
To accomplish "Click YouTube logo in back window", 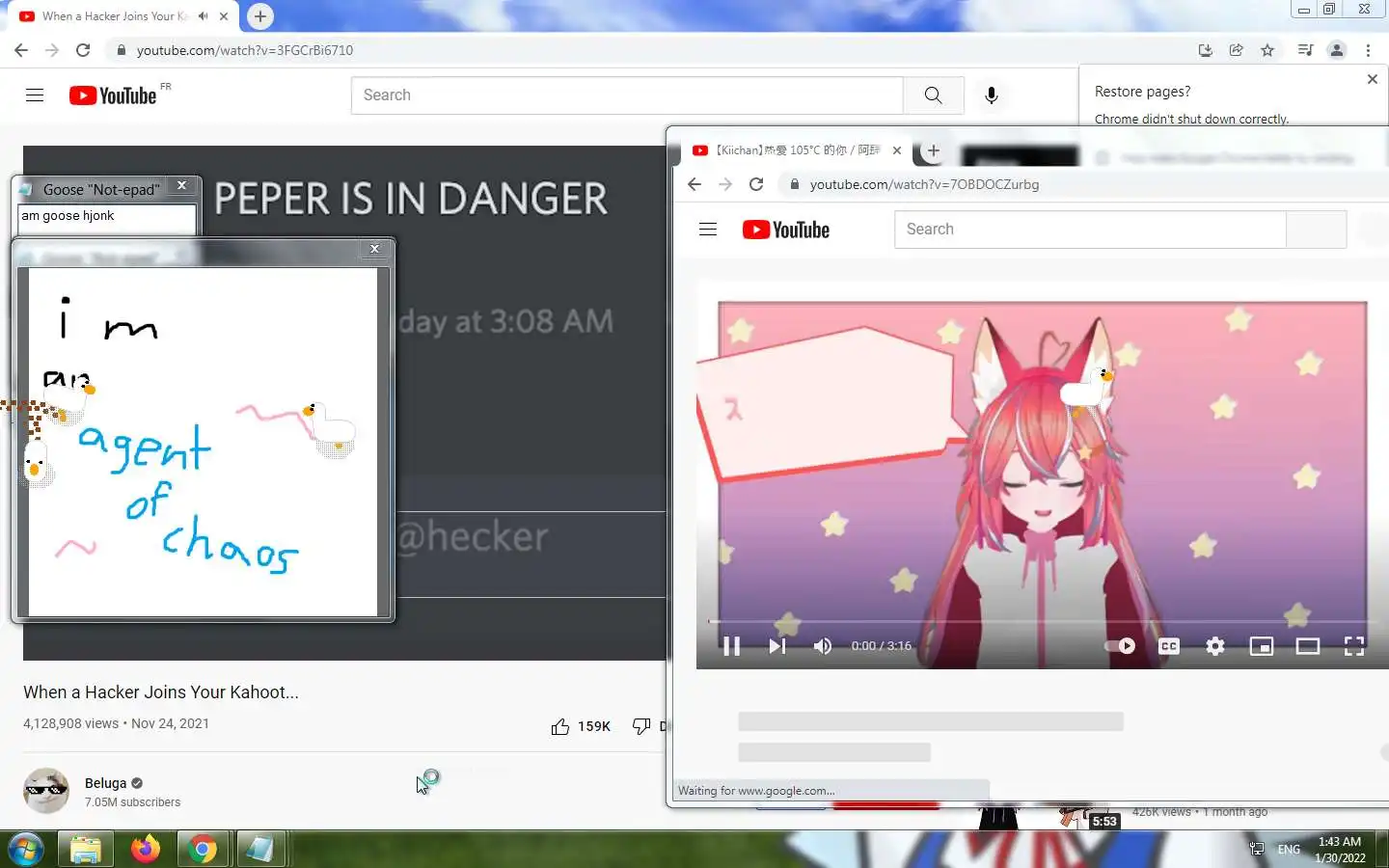I will 113,95.
